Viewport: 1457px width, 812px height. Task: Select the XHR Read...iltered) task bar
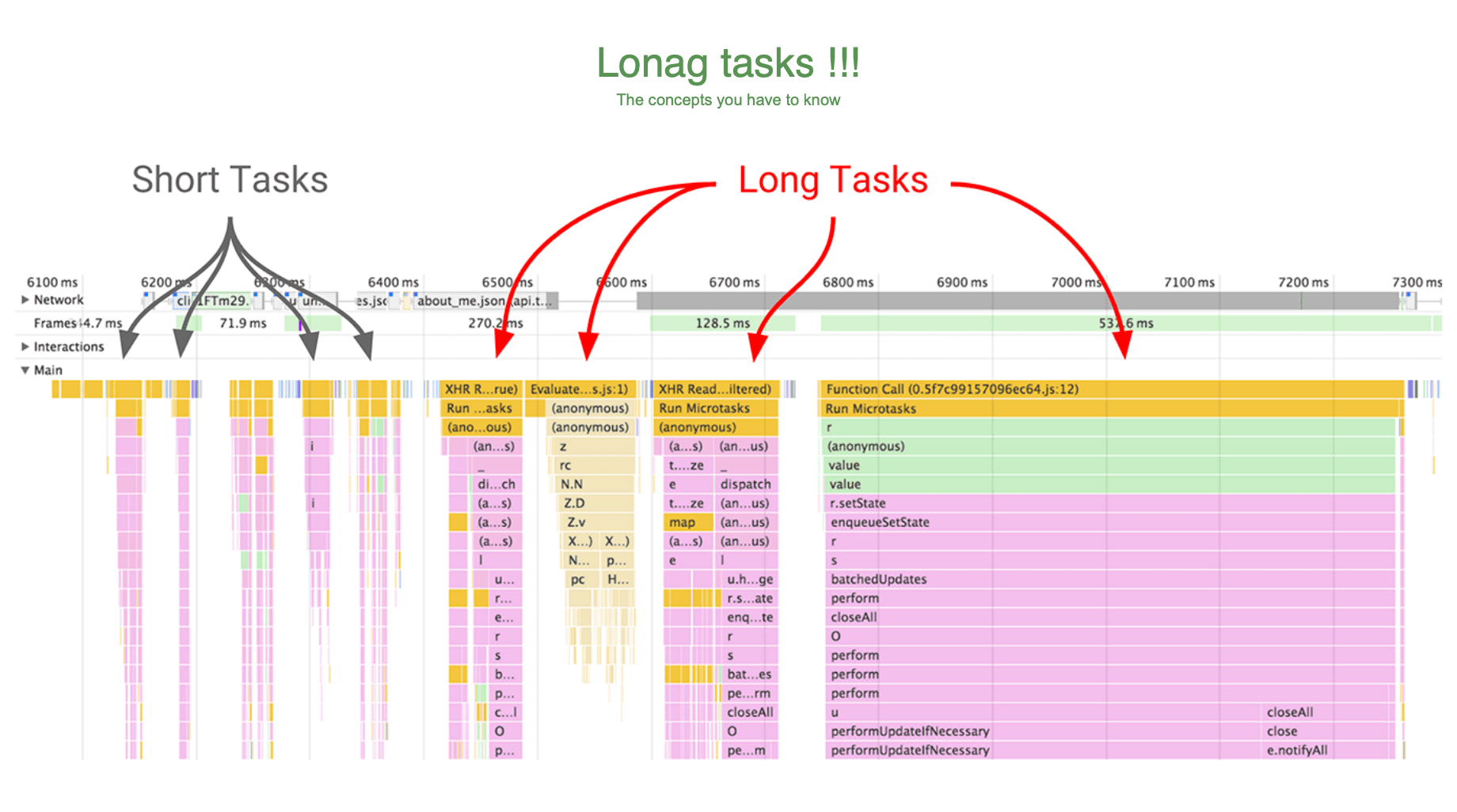click(x=714, y=389)
